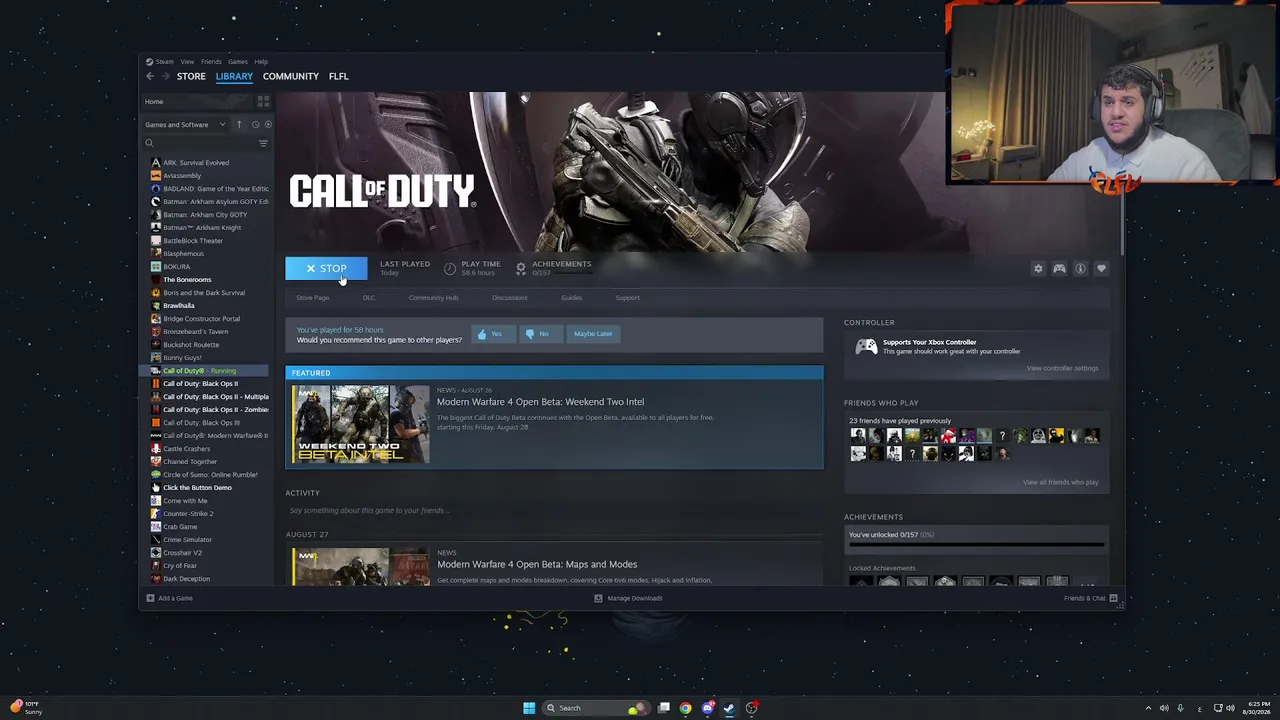This screenshot has width=1280, height=720.
Task: Add game to favorites with heart icon
Action: [x=1101, y=269]
